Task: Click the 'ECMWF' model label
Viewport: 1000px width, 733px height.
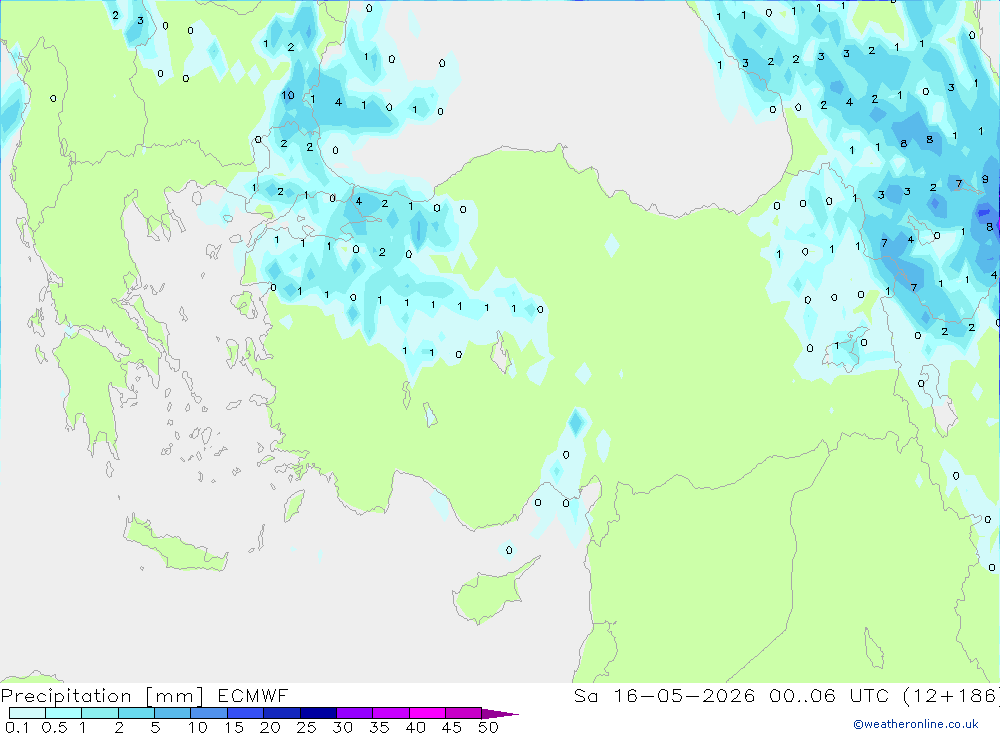Action: point(253,695)
